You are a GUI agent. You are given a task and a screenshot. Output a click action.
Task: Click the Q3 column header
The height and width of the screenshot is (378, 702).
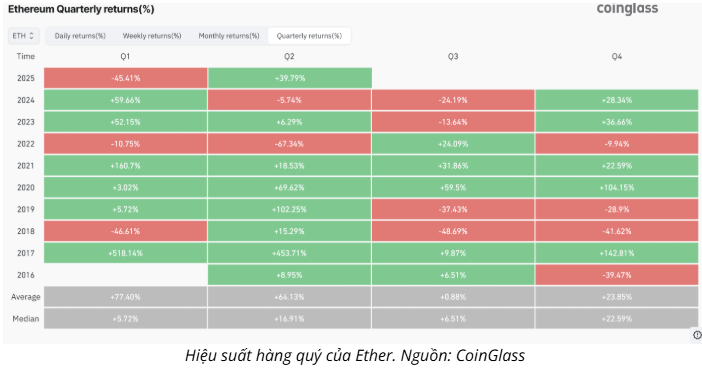coord(453,56)
